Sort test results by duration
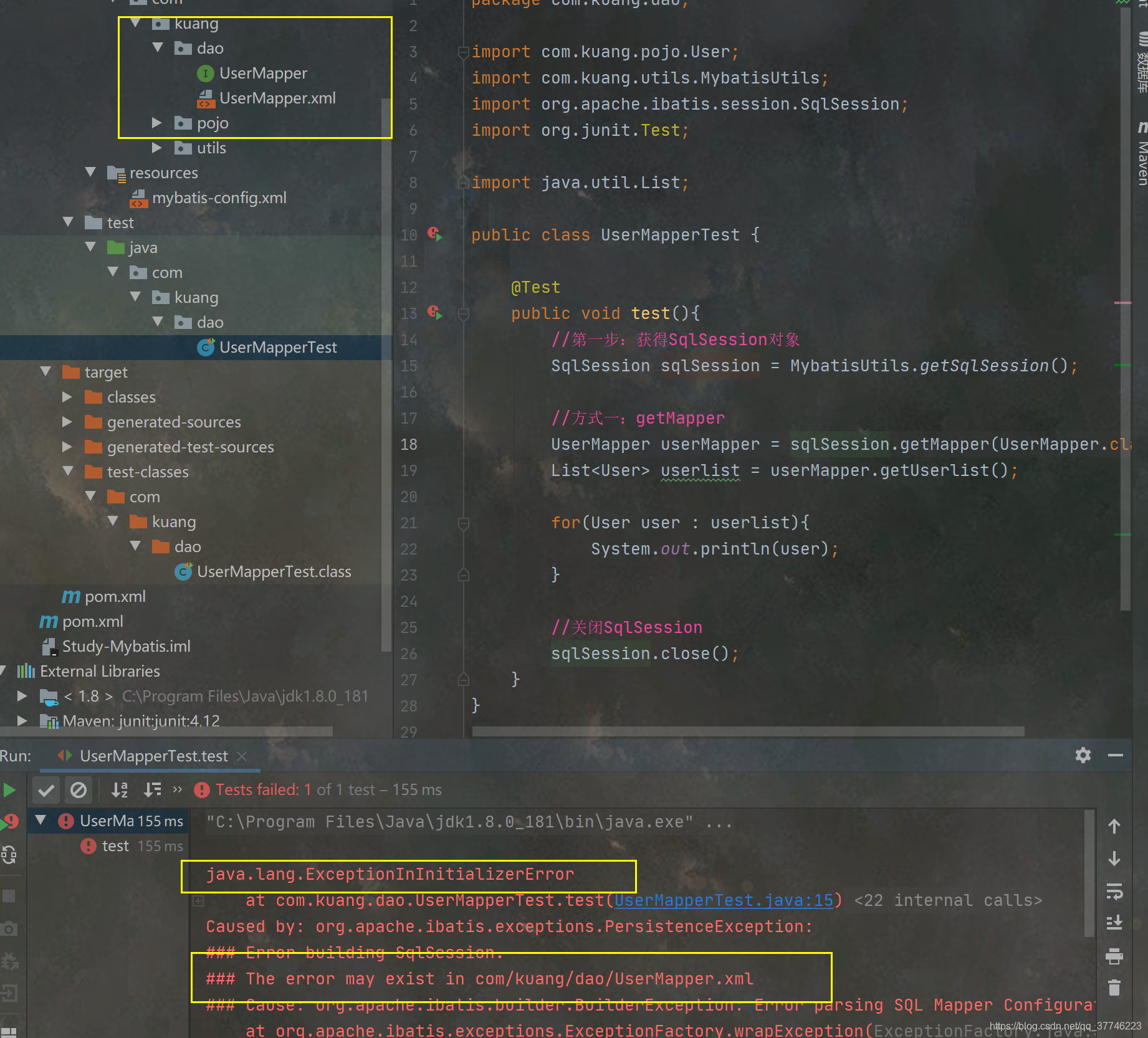This screenshot has width=1148, height=1038. (x=152, y=791)
